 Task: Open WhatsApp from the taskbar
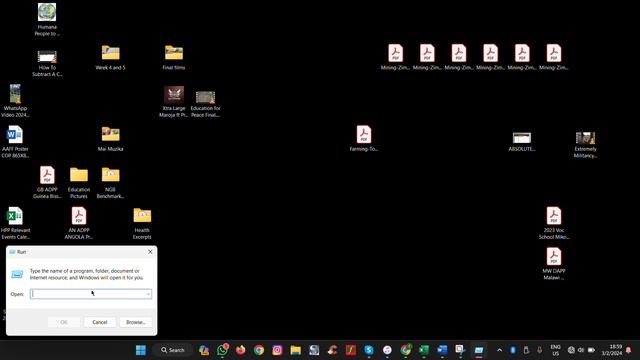(x=222, y=350)
